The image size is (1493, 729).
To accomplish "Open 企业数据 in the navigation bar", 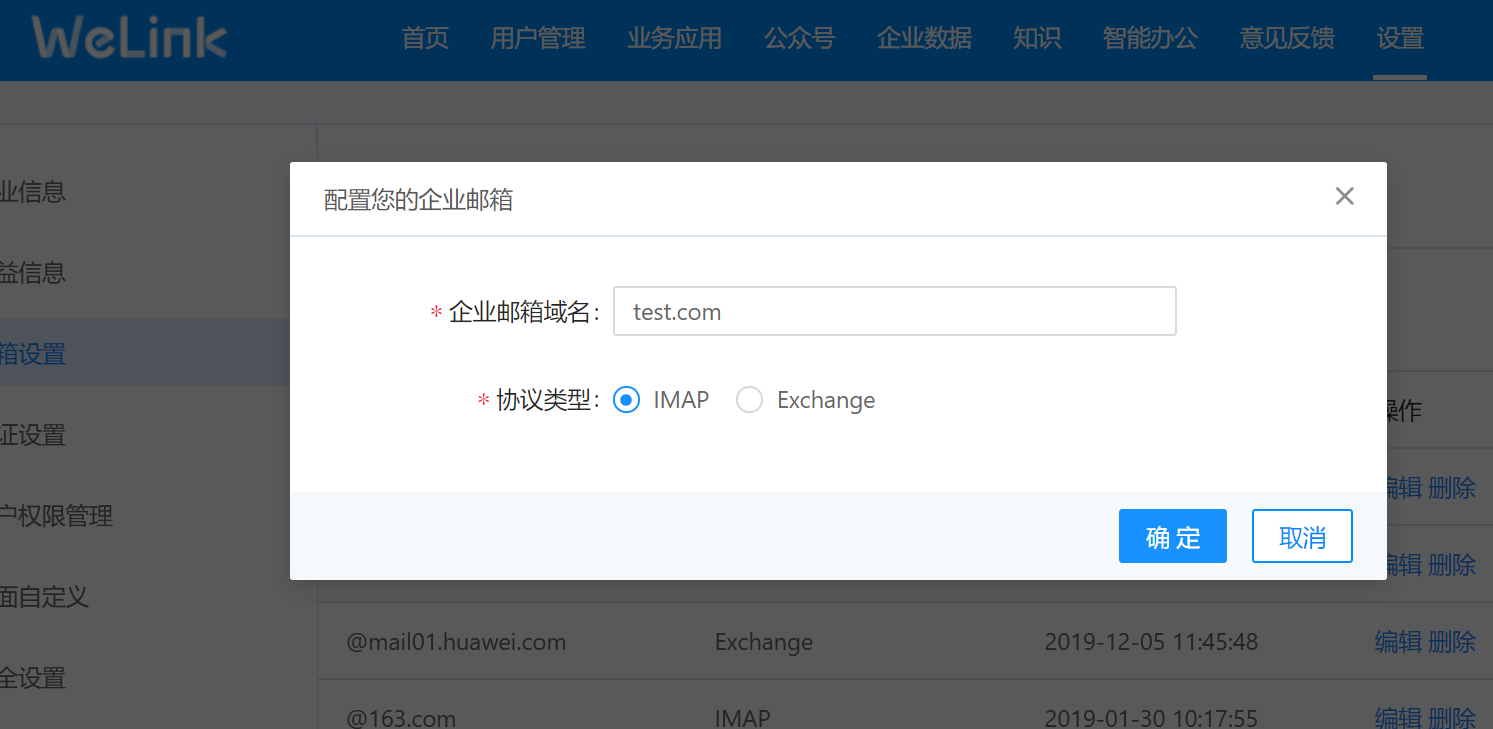I will point(924,39).
